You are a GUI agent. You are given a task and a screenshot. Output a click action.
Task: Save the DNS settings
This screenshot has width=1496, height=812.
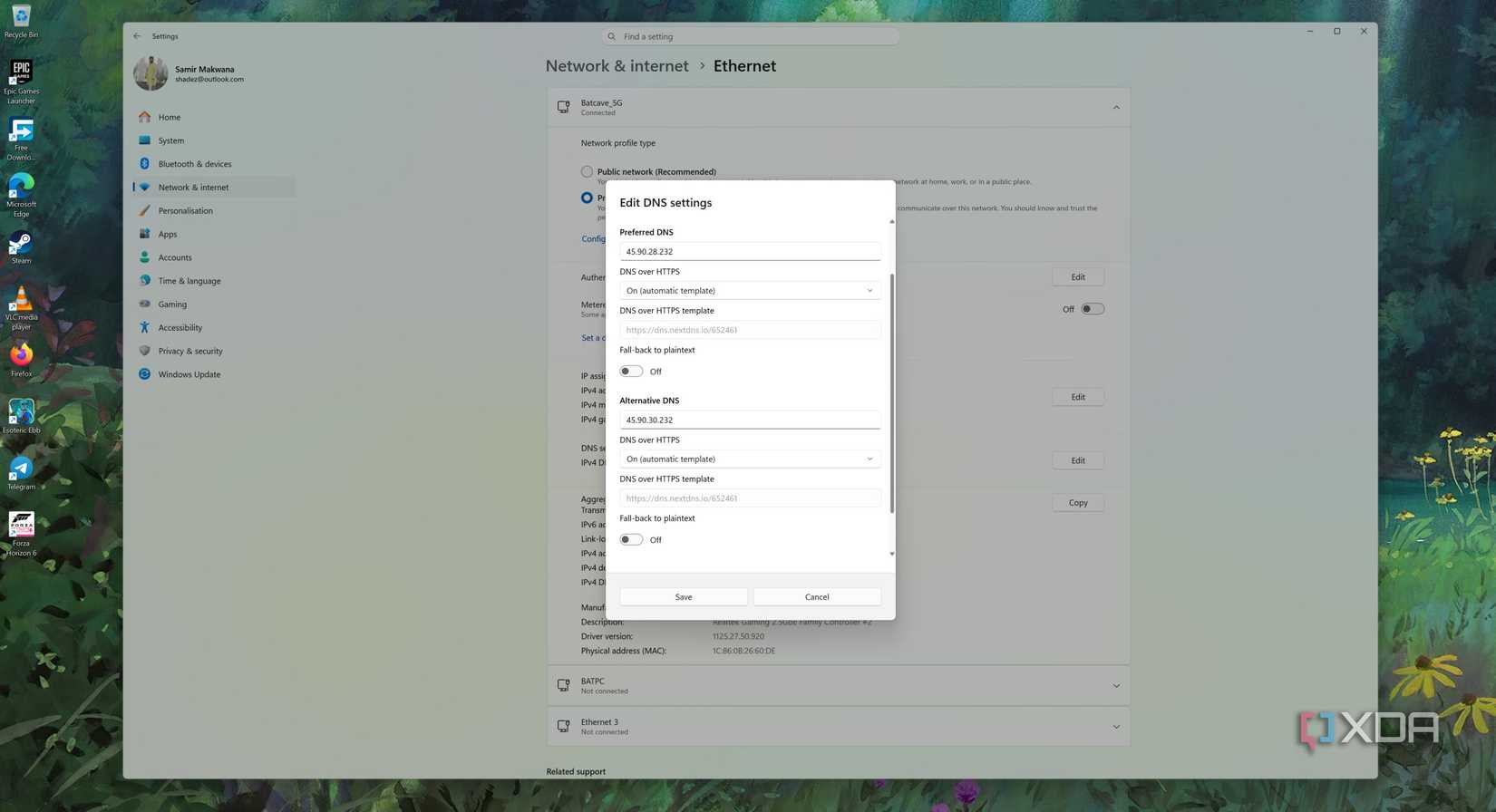pyautogui.click(x=684, y=597)
